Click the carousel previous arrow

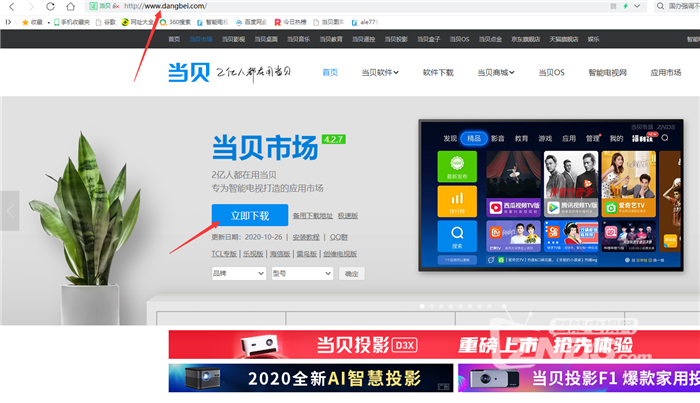tap(9, 211)
